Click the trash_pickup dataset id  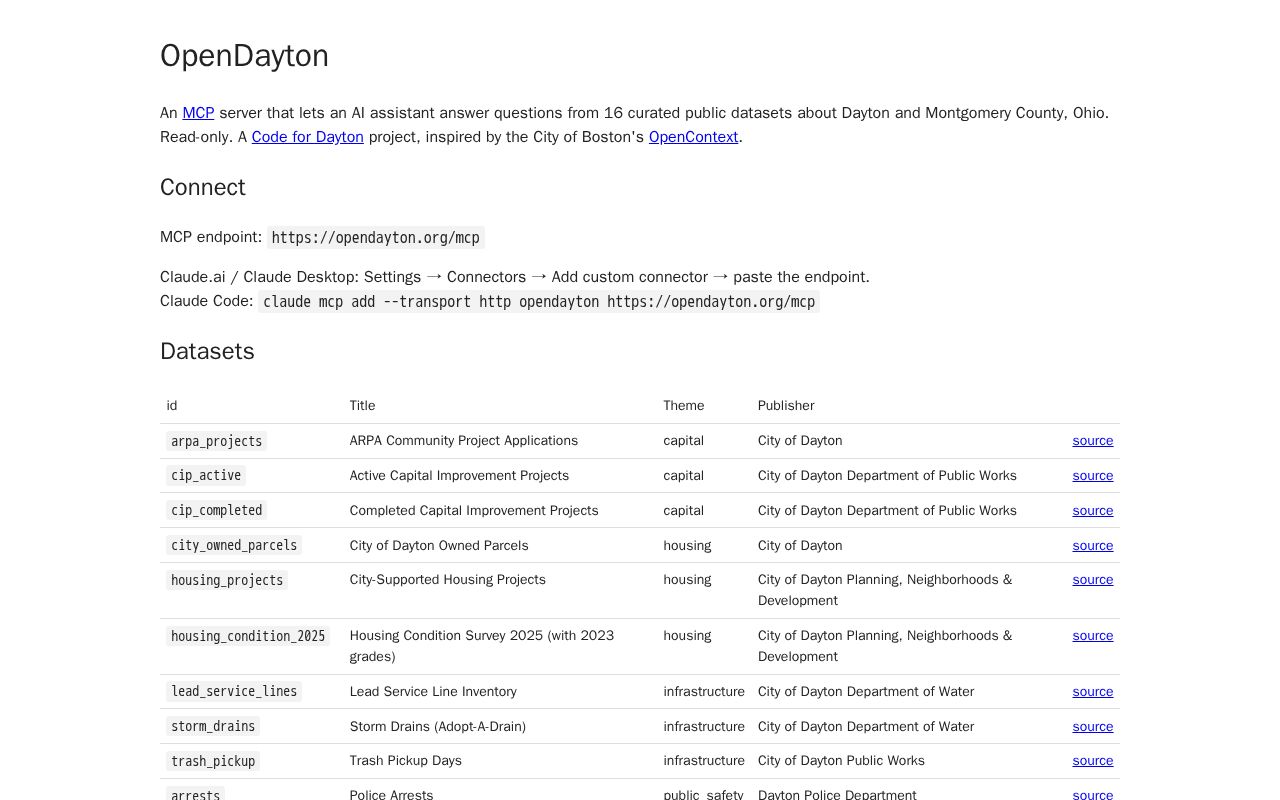coord(213,761)
